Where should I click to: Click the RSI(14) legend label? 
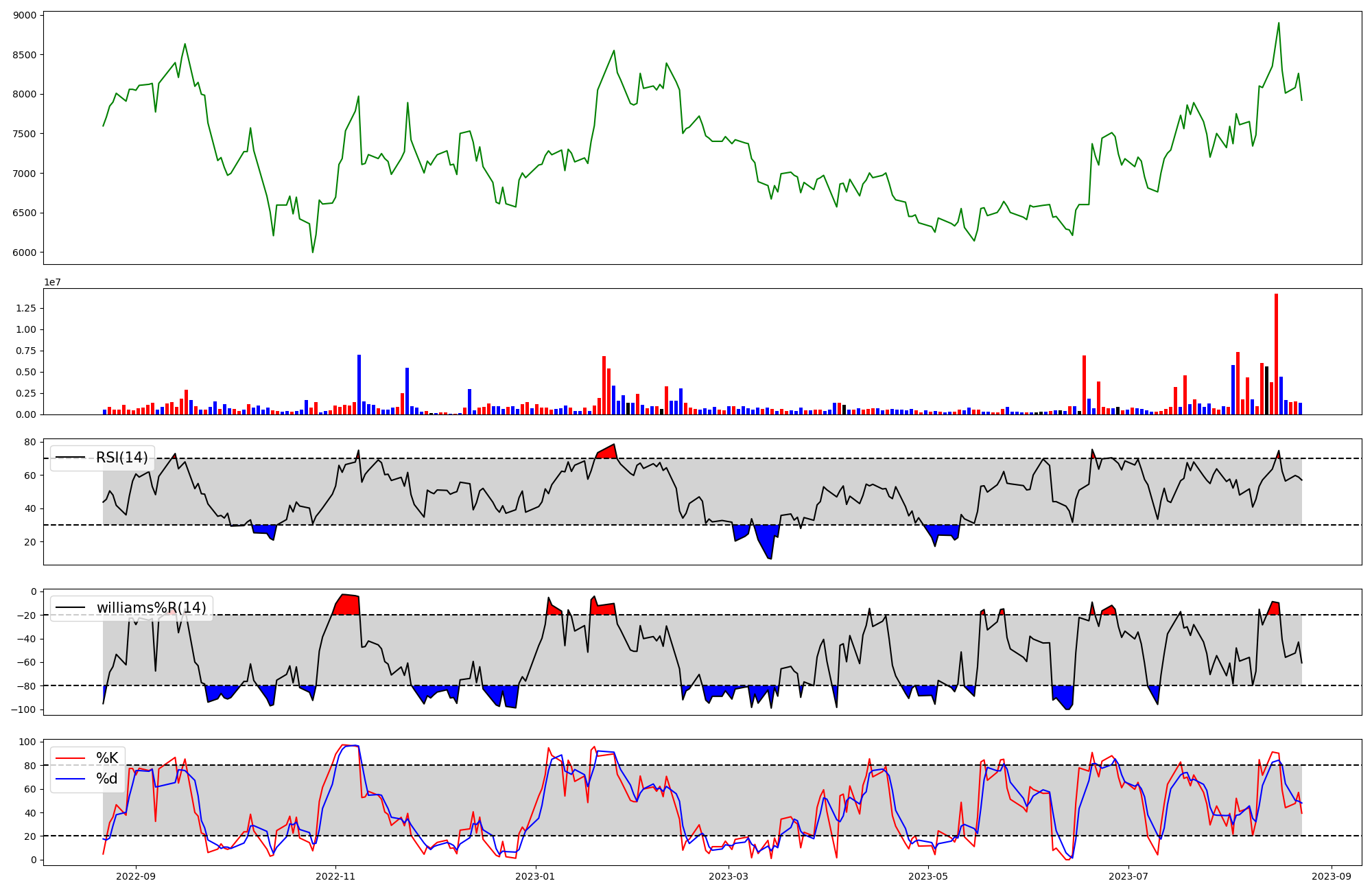[x=121, y=458]
